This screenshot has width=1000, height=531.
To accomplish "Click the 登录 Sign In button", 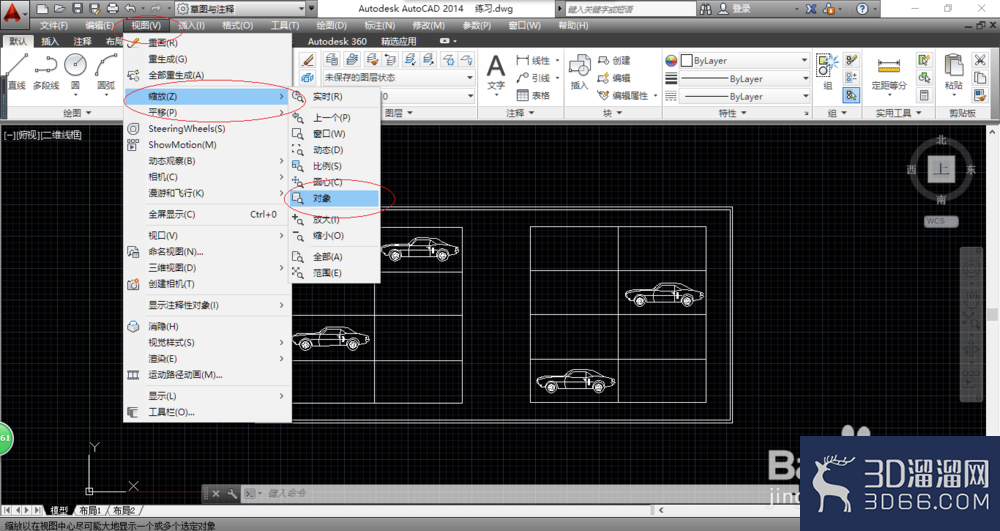I will (x=735, y=9).
